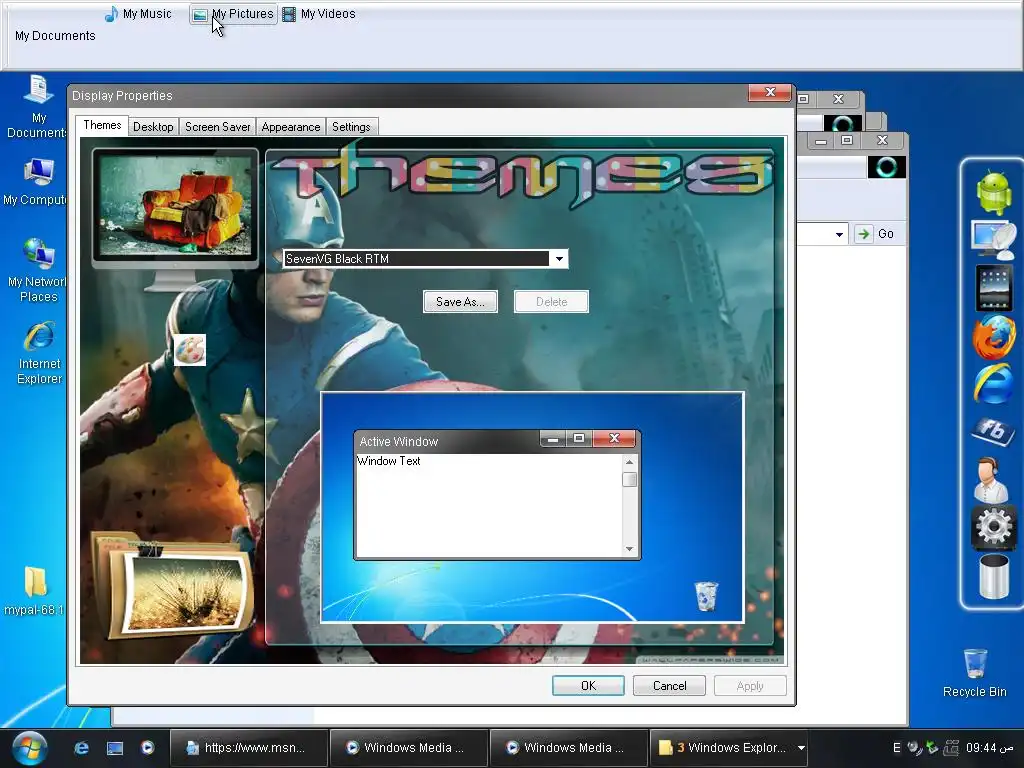Confirm with the OK button
Image resolution: width=1024 pixels, height=768 pixels.
coord(588,686)
